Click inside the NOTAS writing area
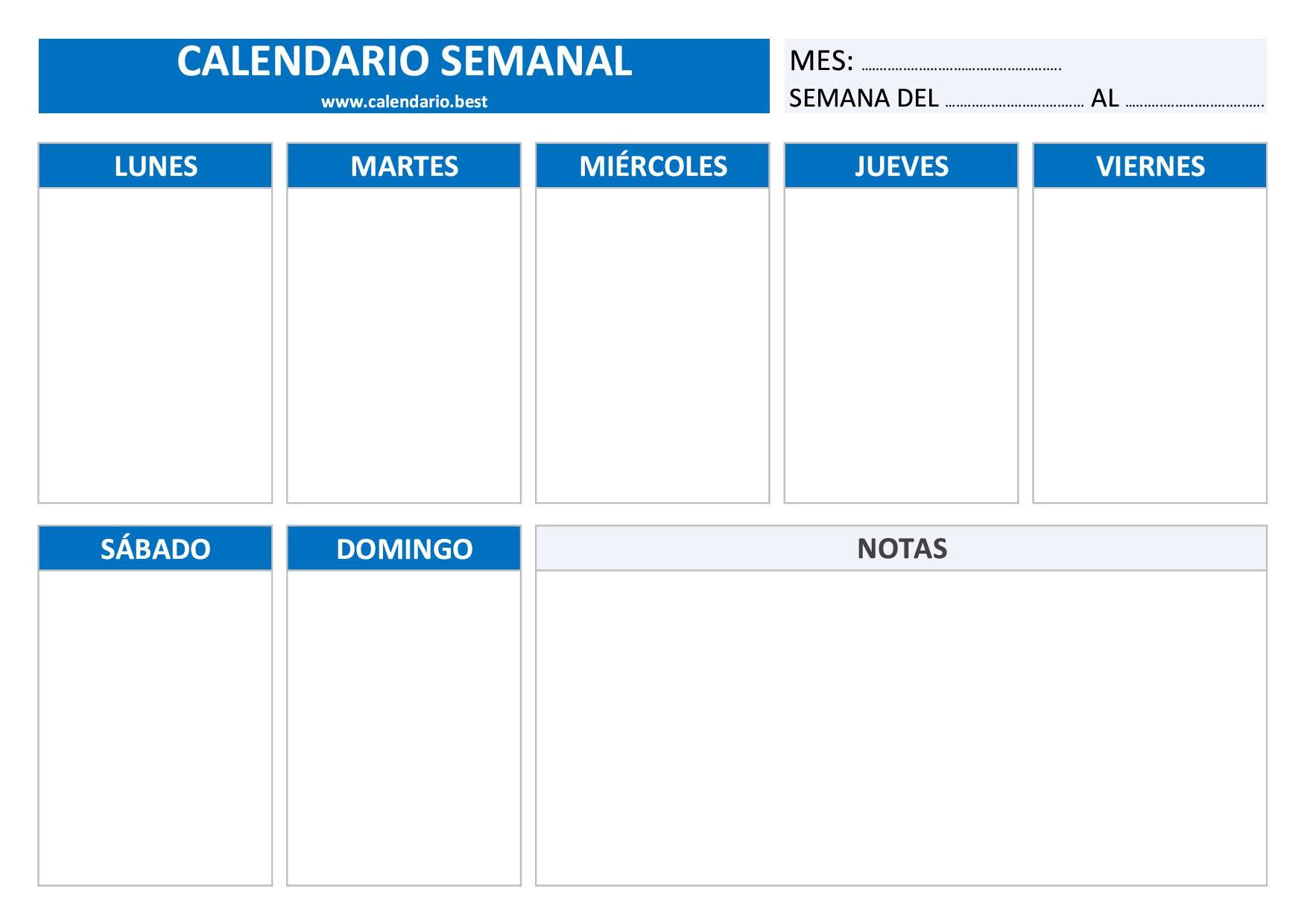 tap(901, 728)
